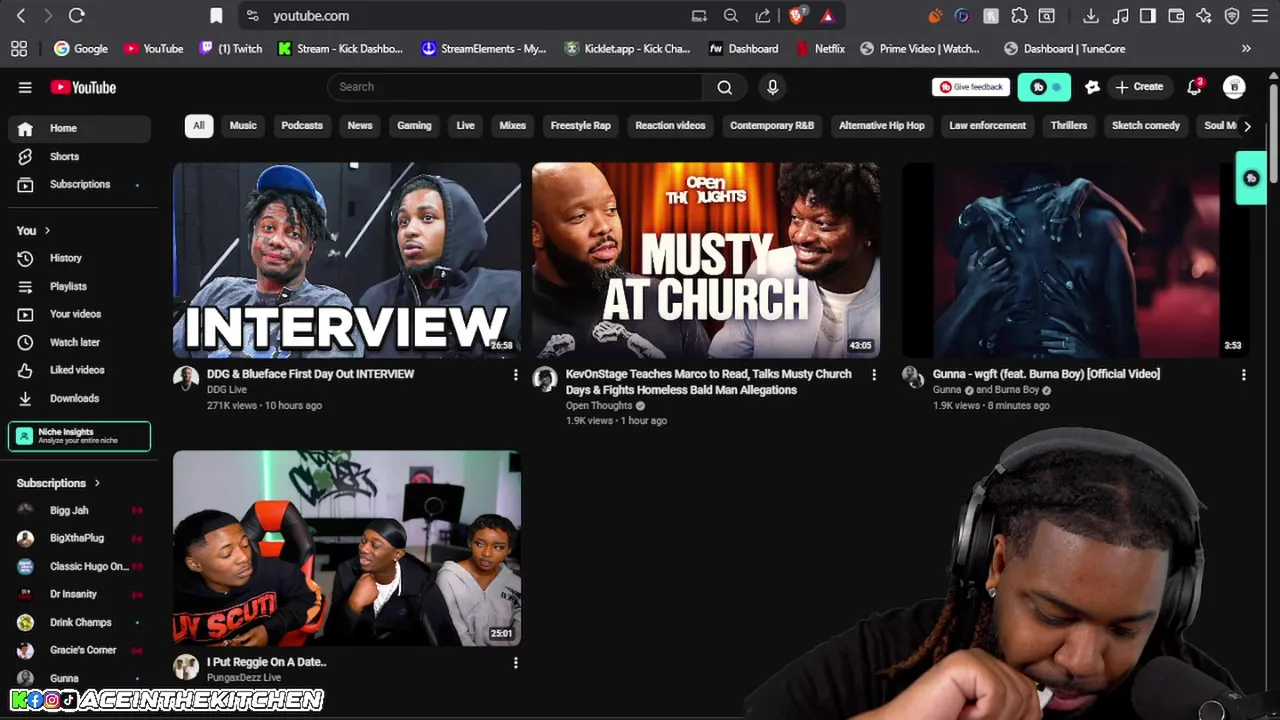
Task: Start voice search with microphone icon
Action: tap(772, 87)
